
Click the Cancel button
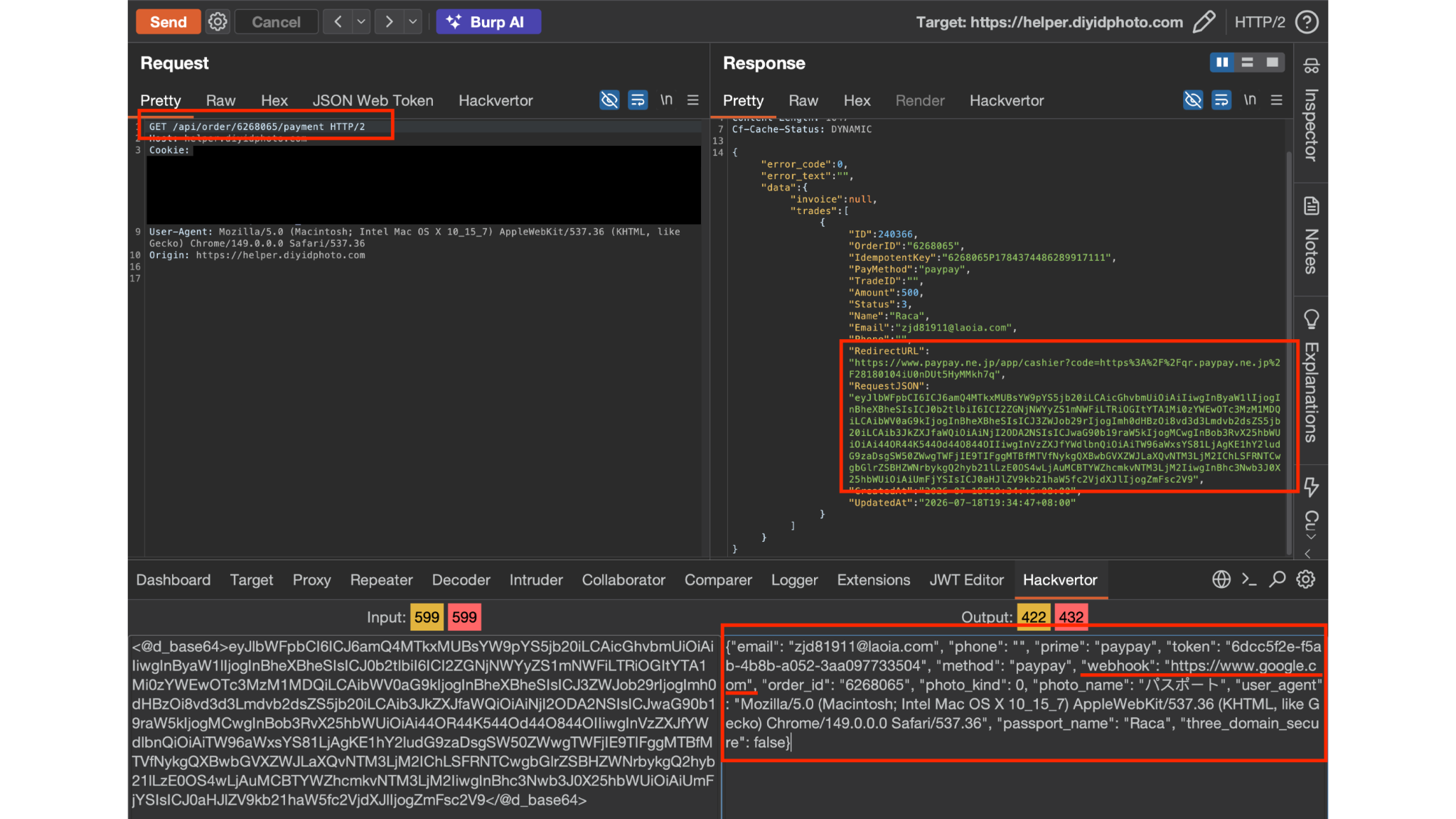click(276, 22)
